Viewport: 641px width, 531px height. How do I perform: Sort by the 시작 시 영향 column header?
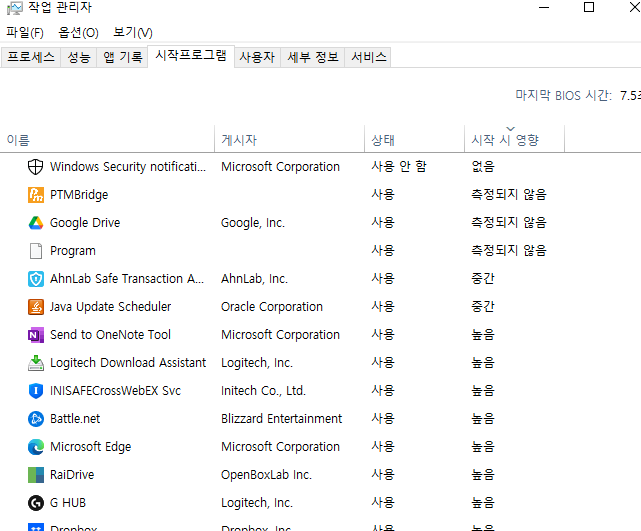click(x=514, y=140)
